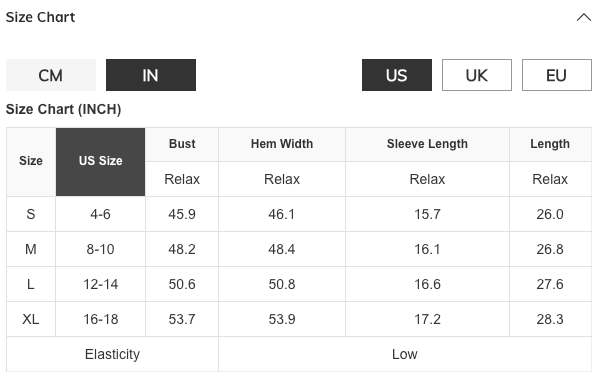Switch to UK sizing
The height and width of the screenshot is (381, 599).
477,75
